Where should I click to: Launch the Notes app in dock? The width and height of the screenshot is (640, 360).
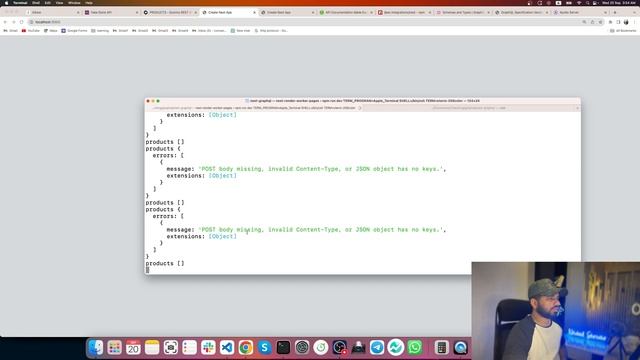point(152,347)
